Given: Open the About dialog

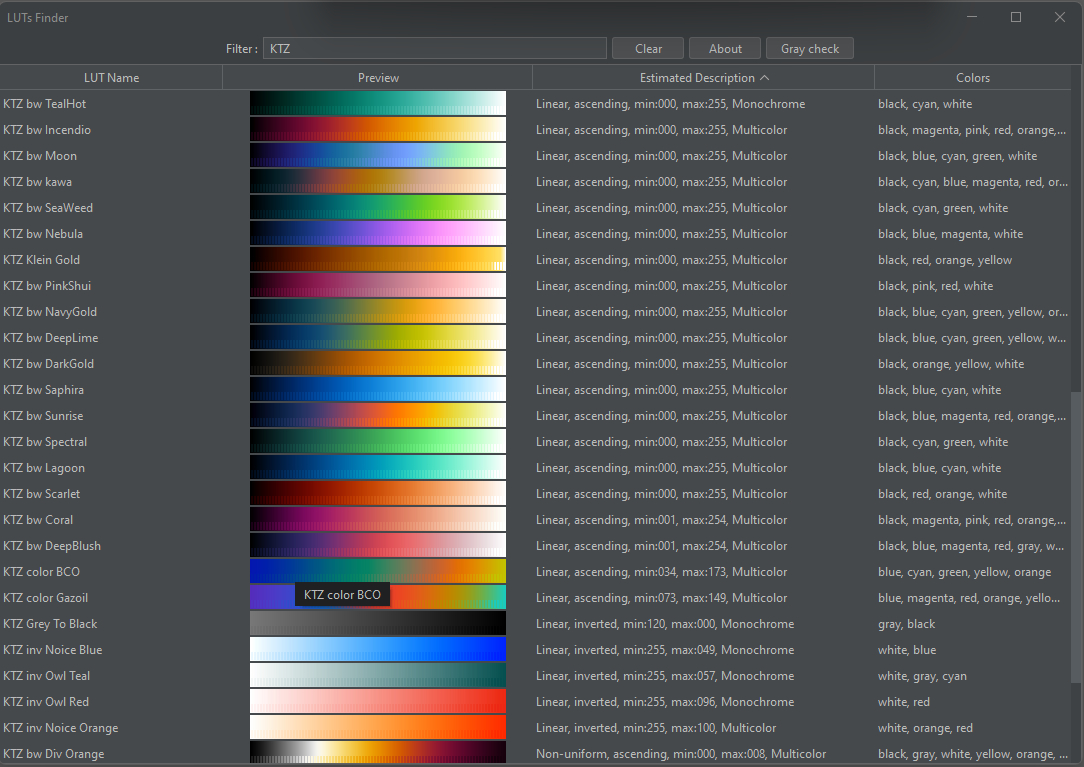Looking at the screenshot, I should coord(725,48).
